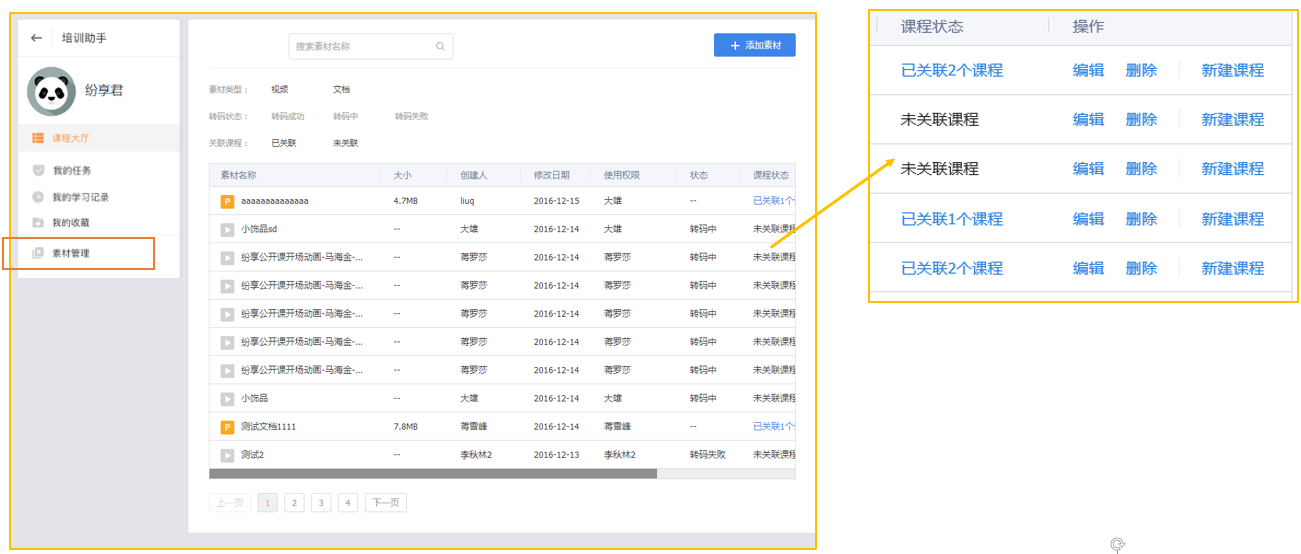Open 已关联1个 link in 测试文档1111 row

[774, 427]
